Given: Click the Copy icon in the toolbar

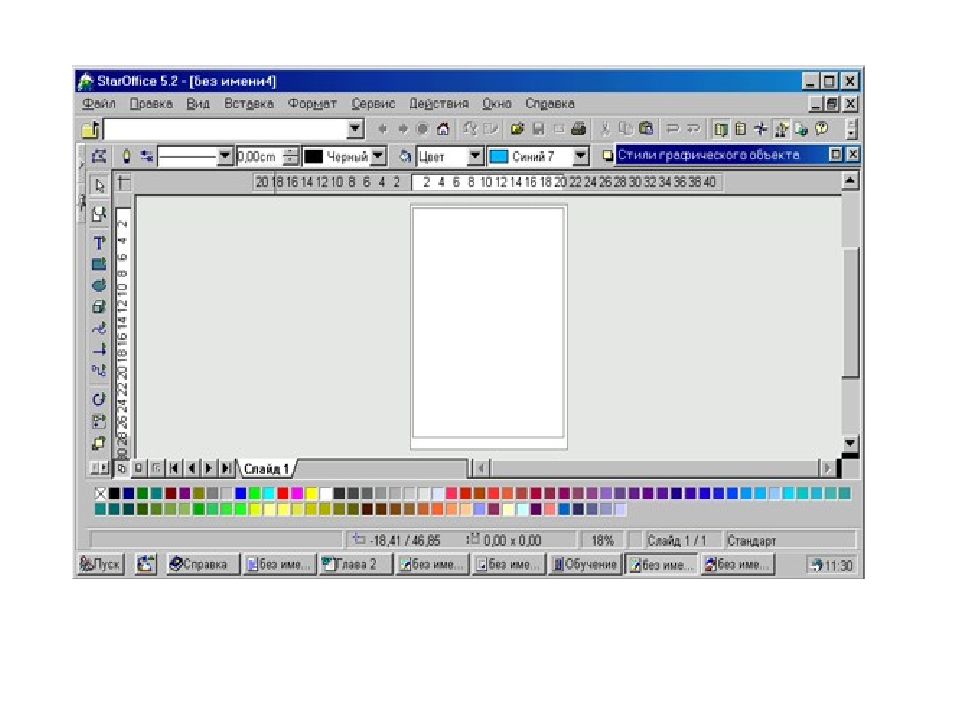Looking at the screenshot, I should pos(625,129).
